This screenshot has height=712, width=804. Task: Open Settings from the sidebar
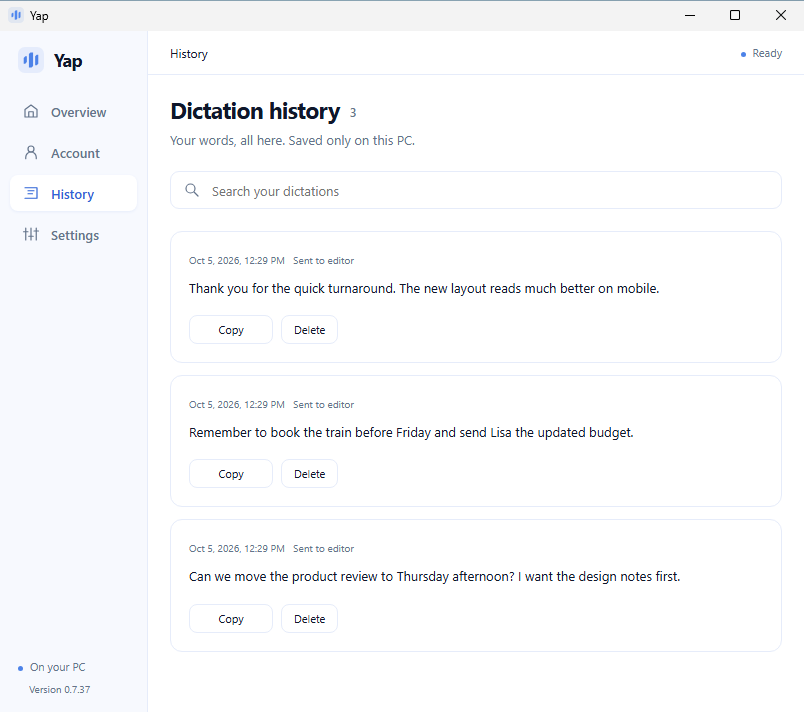73,235
